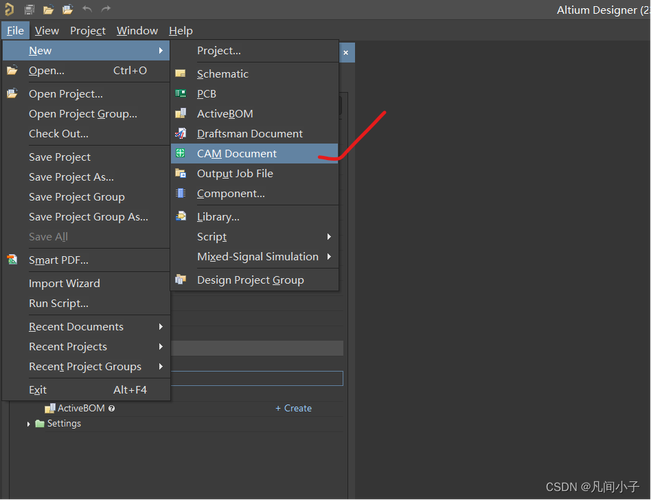Viewport: 651px width, 500px height.
Task: Expand Recent Projects submenu arrow
Action: (x=161, y=346)
